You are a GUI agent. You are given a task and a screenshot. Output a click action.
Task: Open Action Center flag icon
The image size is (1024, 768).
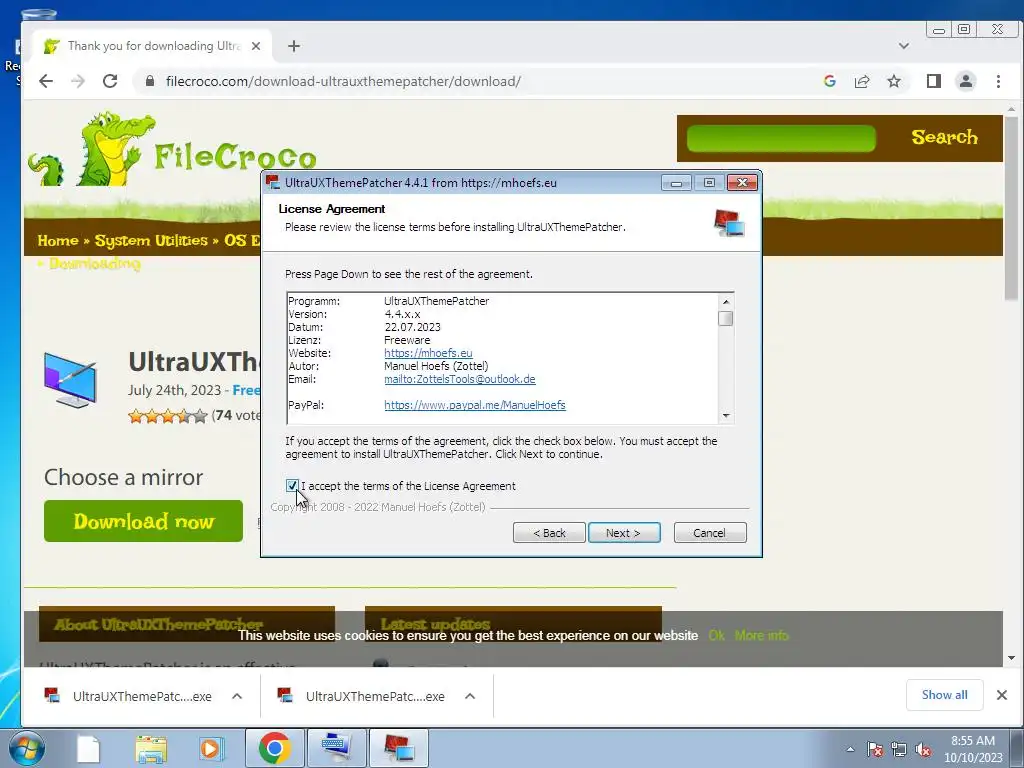(875, 749)
